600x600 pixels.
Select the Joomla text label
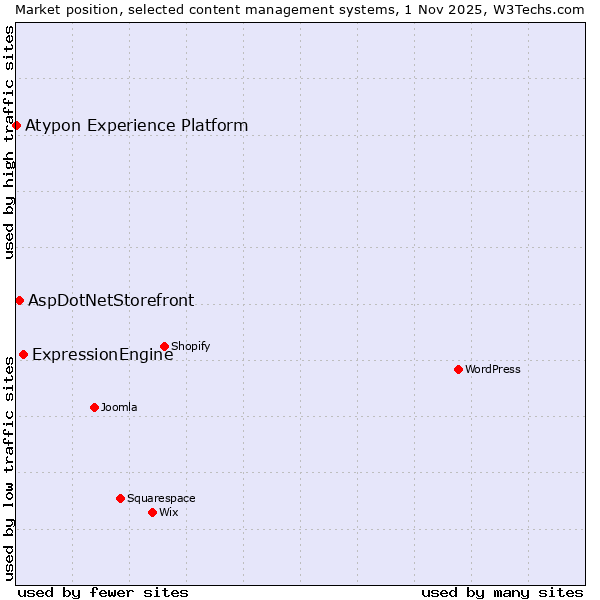119,407
